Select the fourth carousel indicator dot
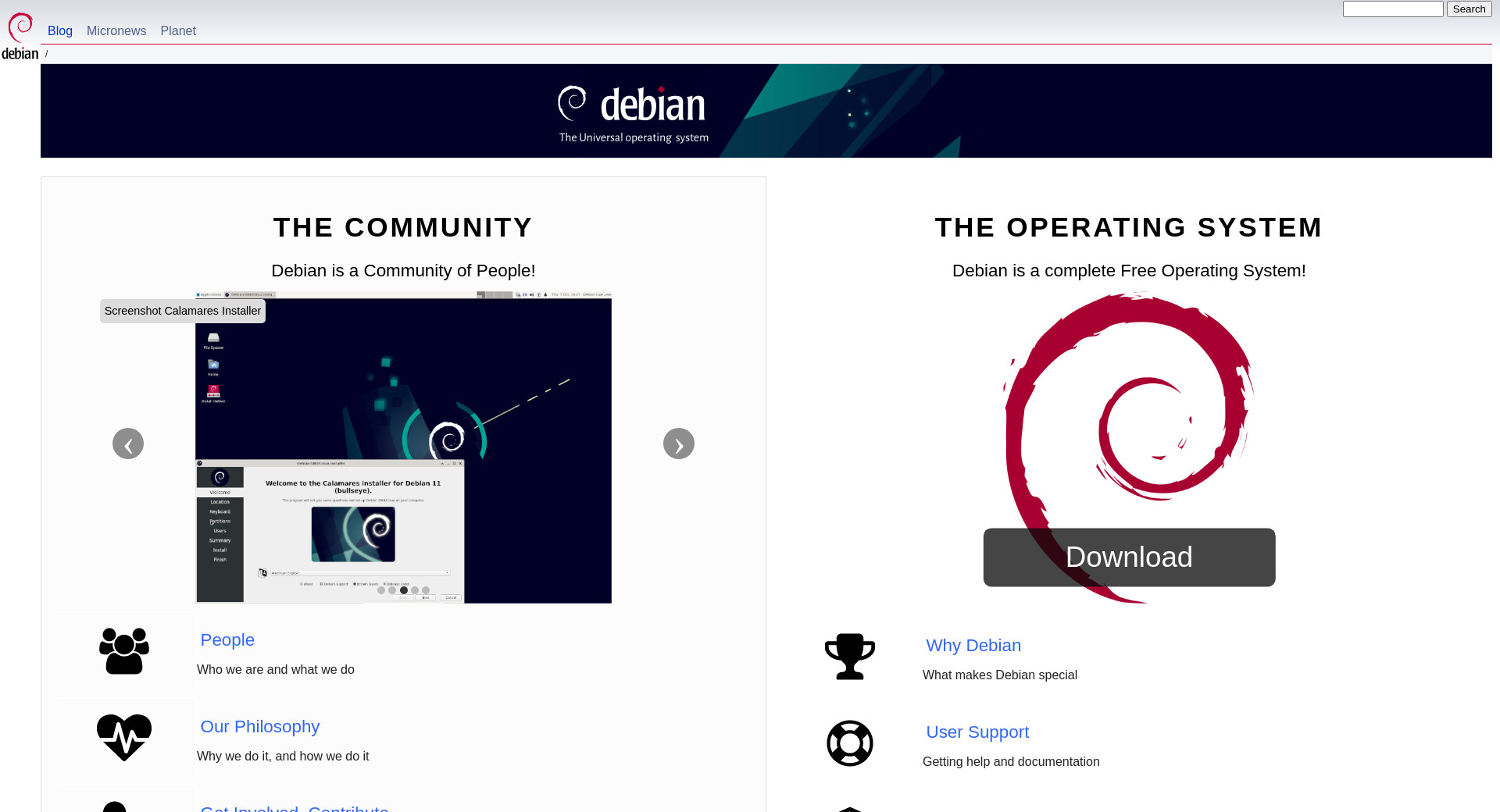The image size is (1500, 812). point(415,590)
